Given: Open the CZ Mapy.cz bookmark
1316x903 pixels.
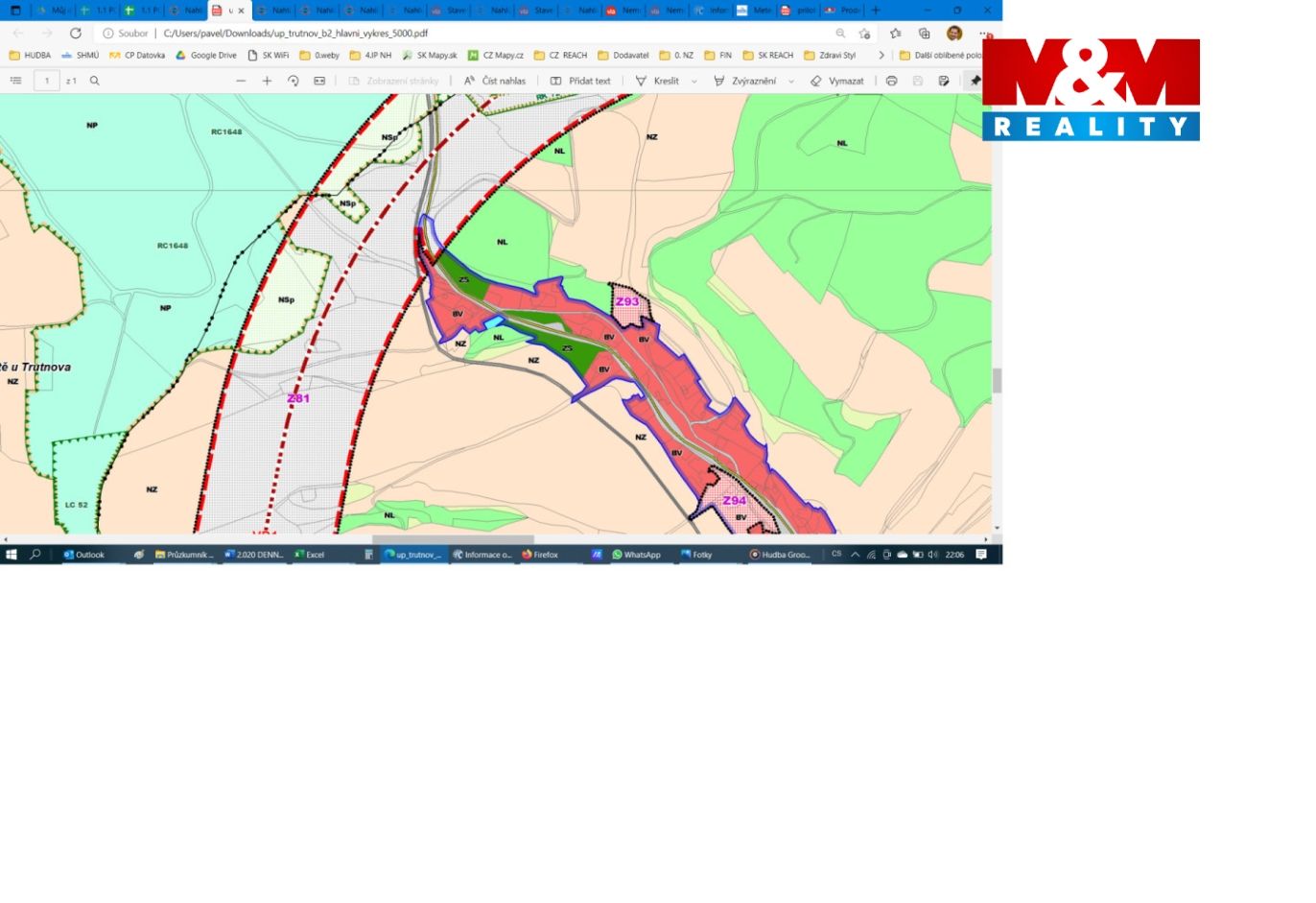Looking at the screenshot, I should [x=496, y=56].
